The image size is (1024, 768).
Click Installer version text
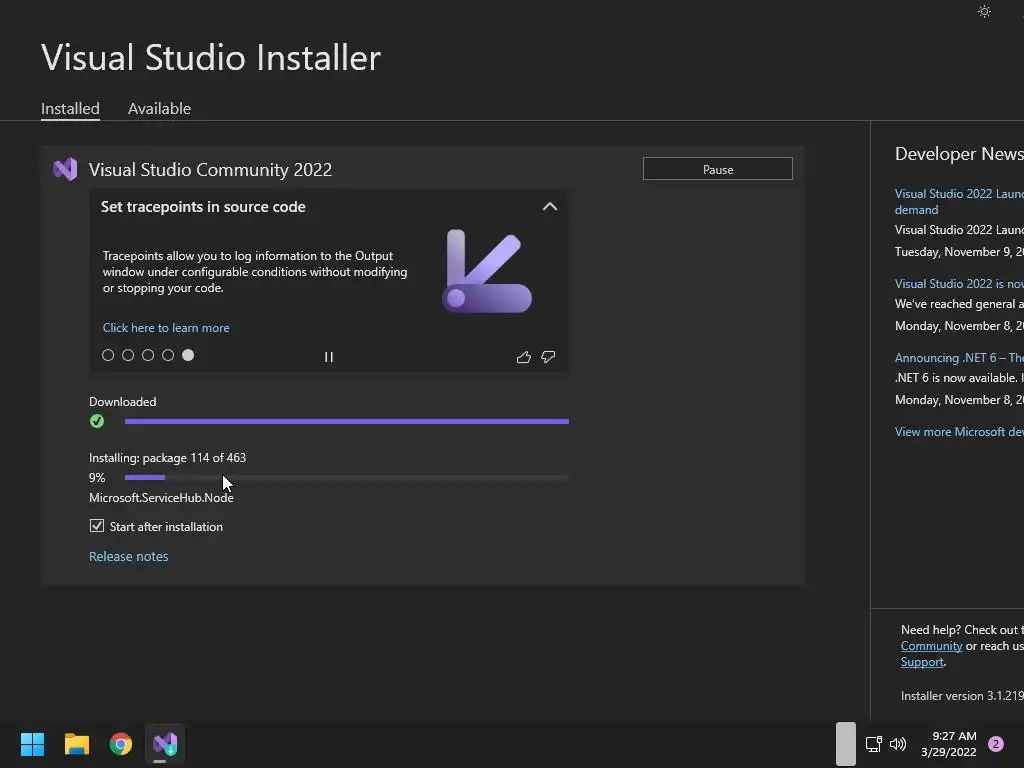tap(962, 696)
